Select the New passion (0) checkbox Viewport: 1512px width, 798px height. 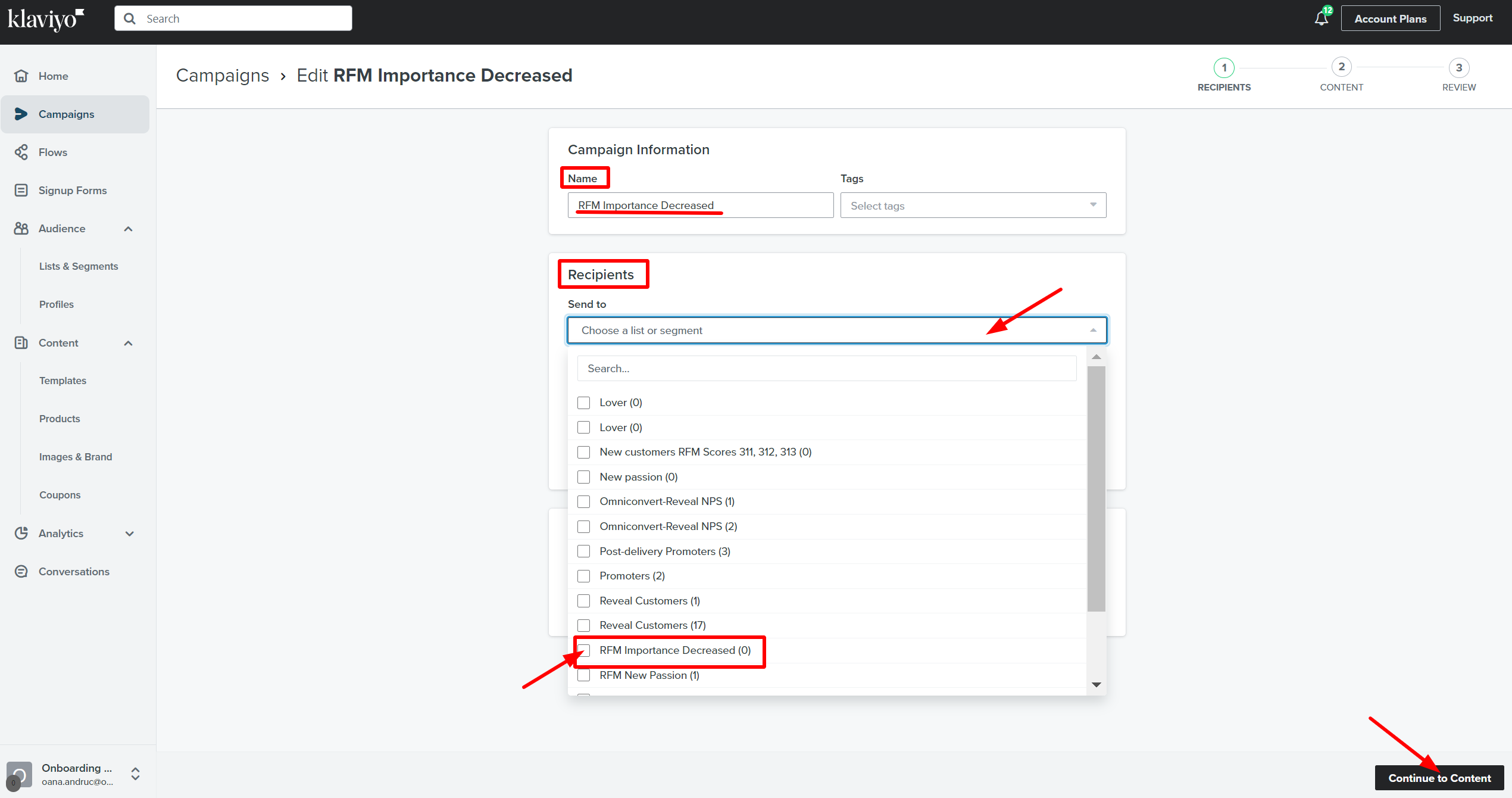pyautogui.click(x=584, y=477)
